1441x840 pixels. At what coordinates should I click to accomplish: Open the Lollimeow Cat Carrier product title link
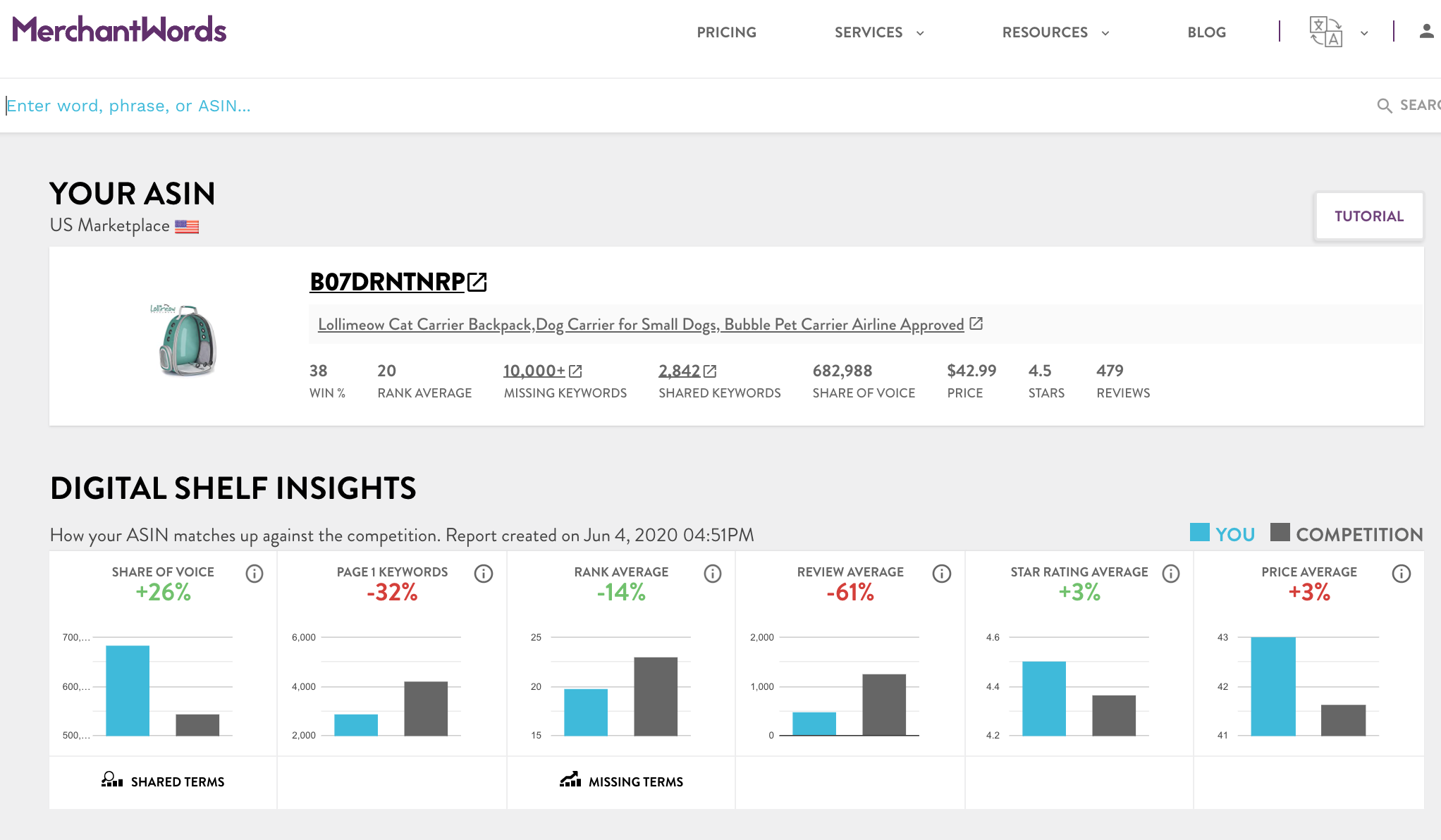(x=641, y=324)
